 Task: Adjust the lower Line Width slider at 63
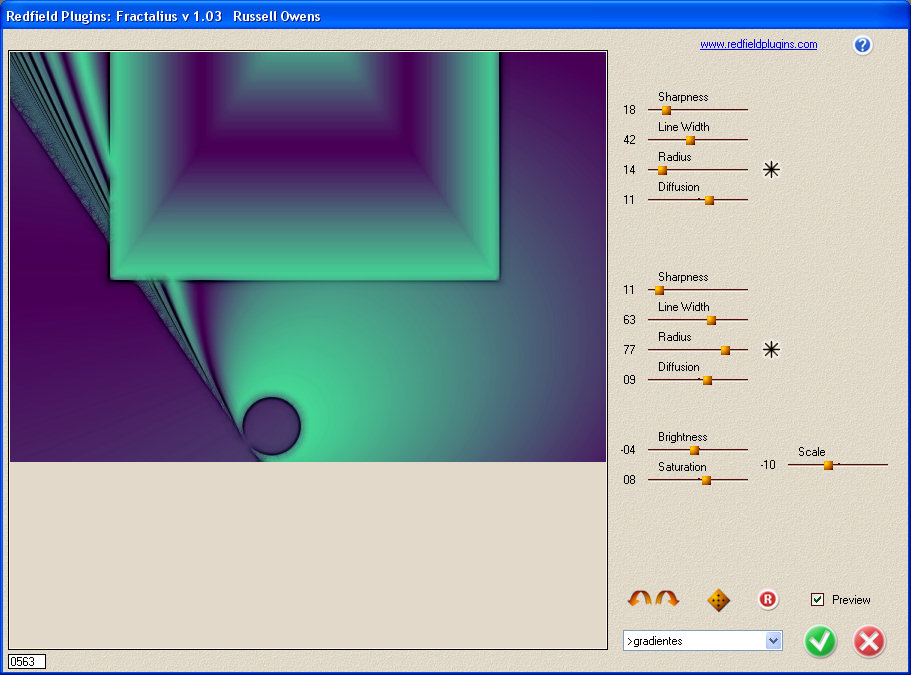pos(711,320)
